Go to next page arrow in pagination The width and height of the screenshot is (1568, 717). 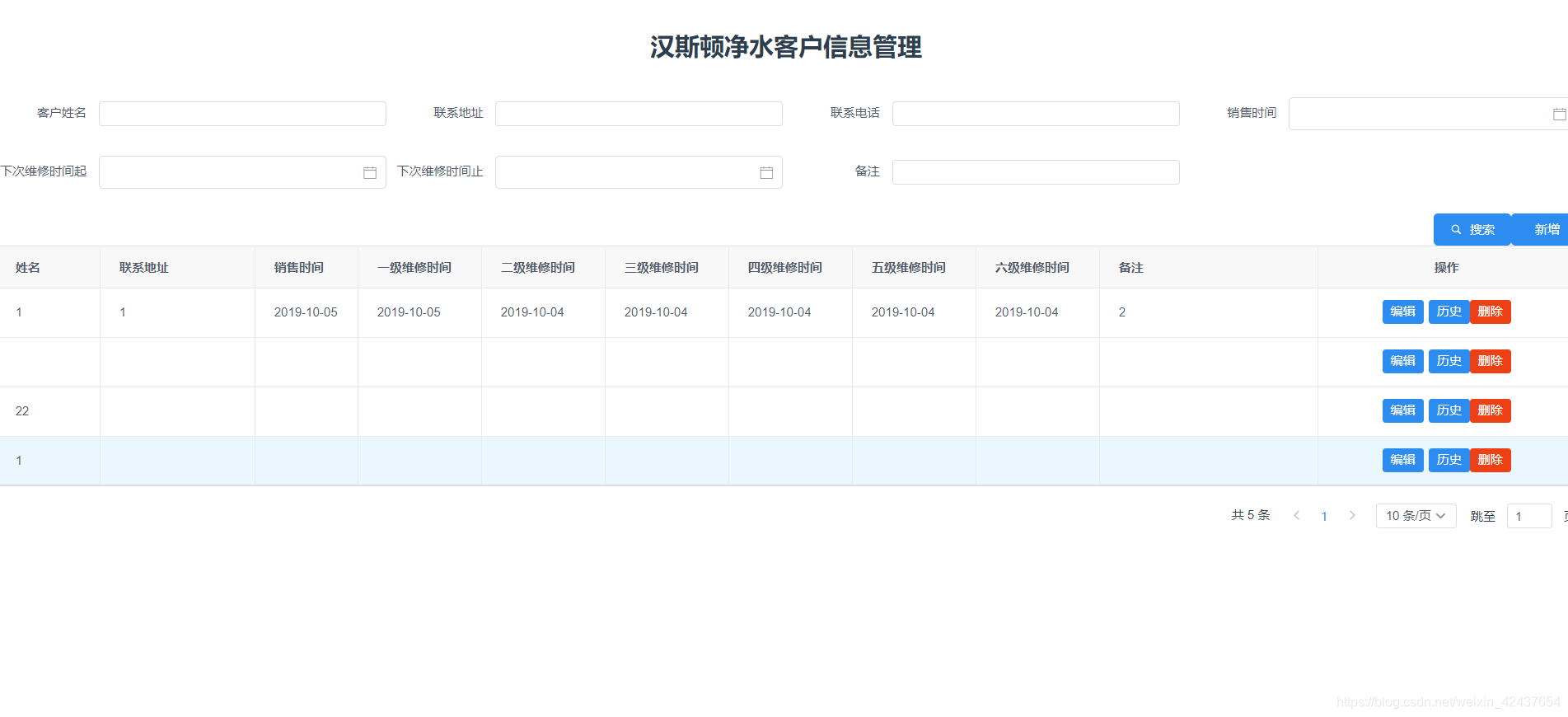1352,516
